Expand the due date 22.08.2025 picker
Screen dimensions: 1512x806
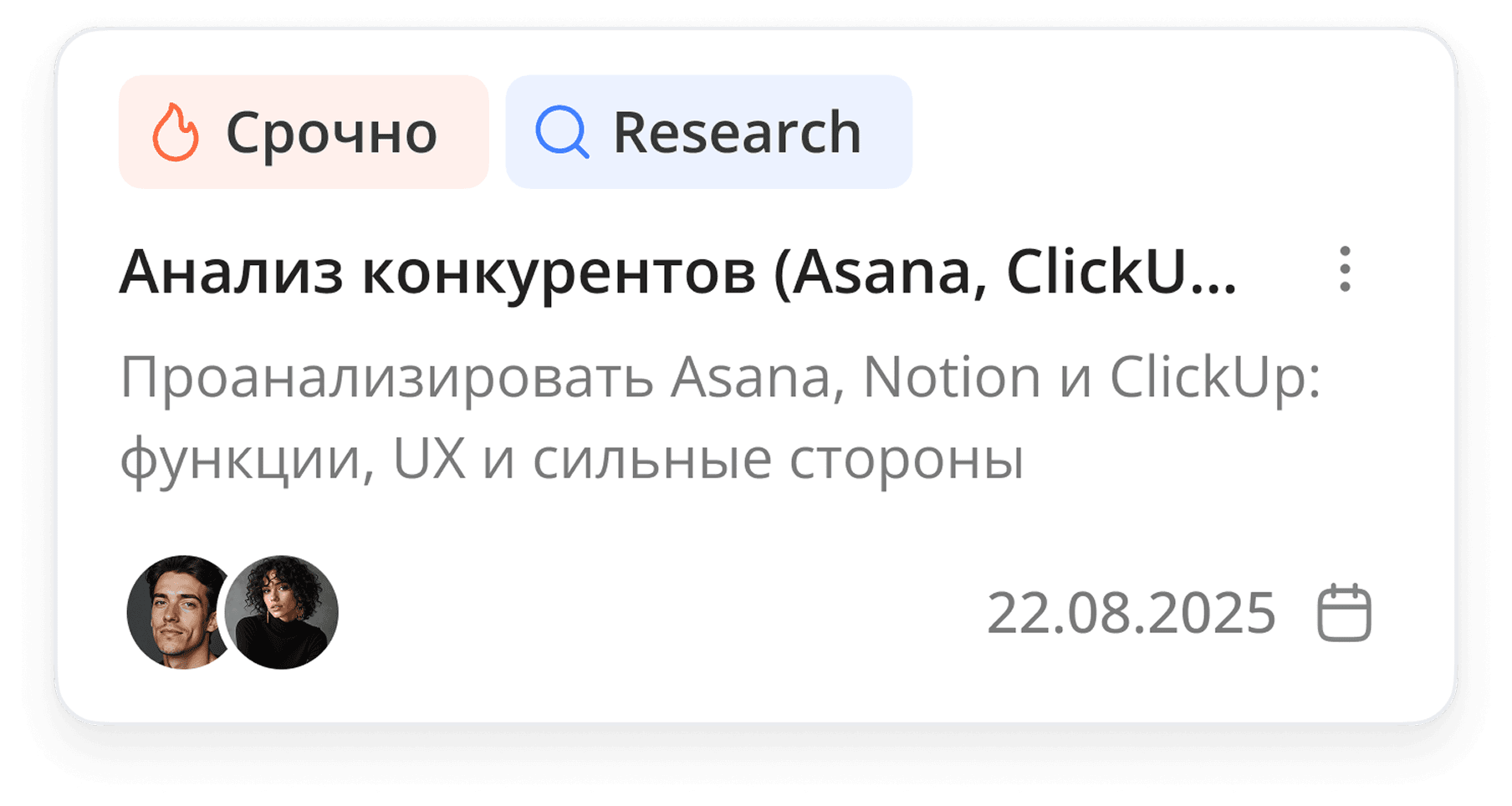click(1129, 611)
